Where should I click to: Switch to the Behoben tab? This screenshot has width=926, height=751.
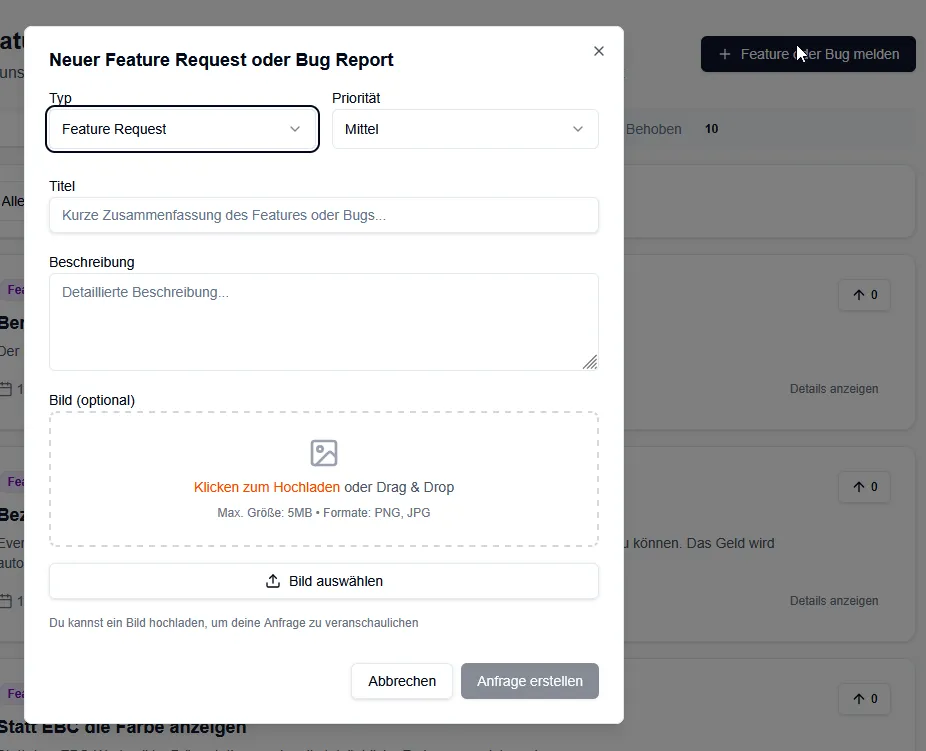pyautogui.click(x=654, y=129)
